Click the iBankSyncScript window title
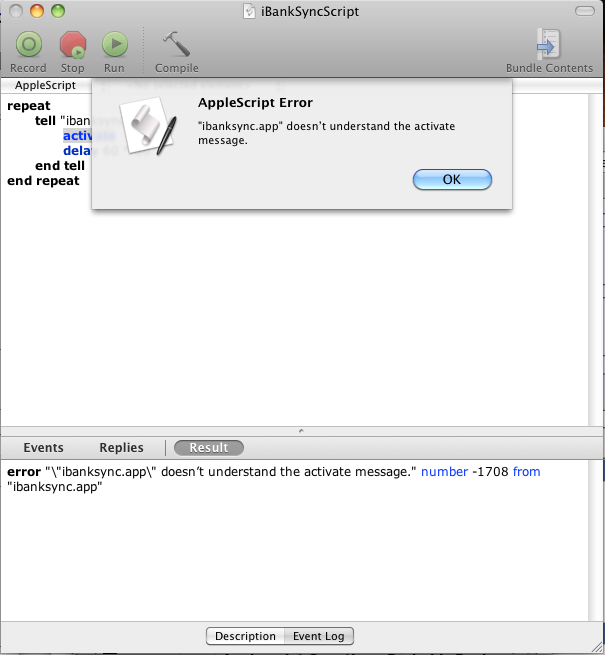The width and height of the screenshot is (605, 655). (310, 11)
